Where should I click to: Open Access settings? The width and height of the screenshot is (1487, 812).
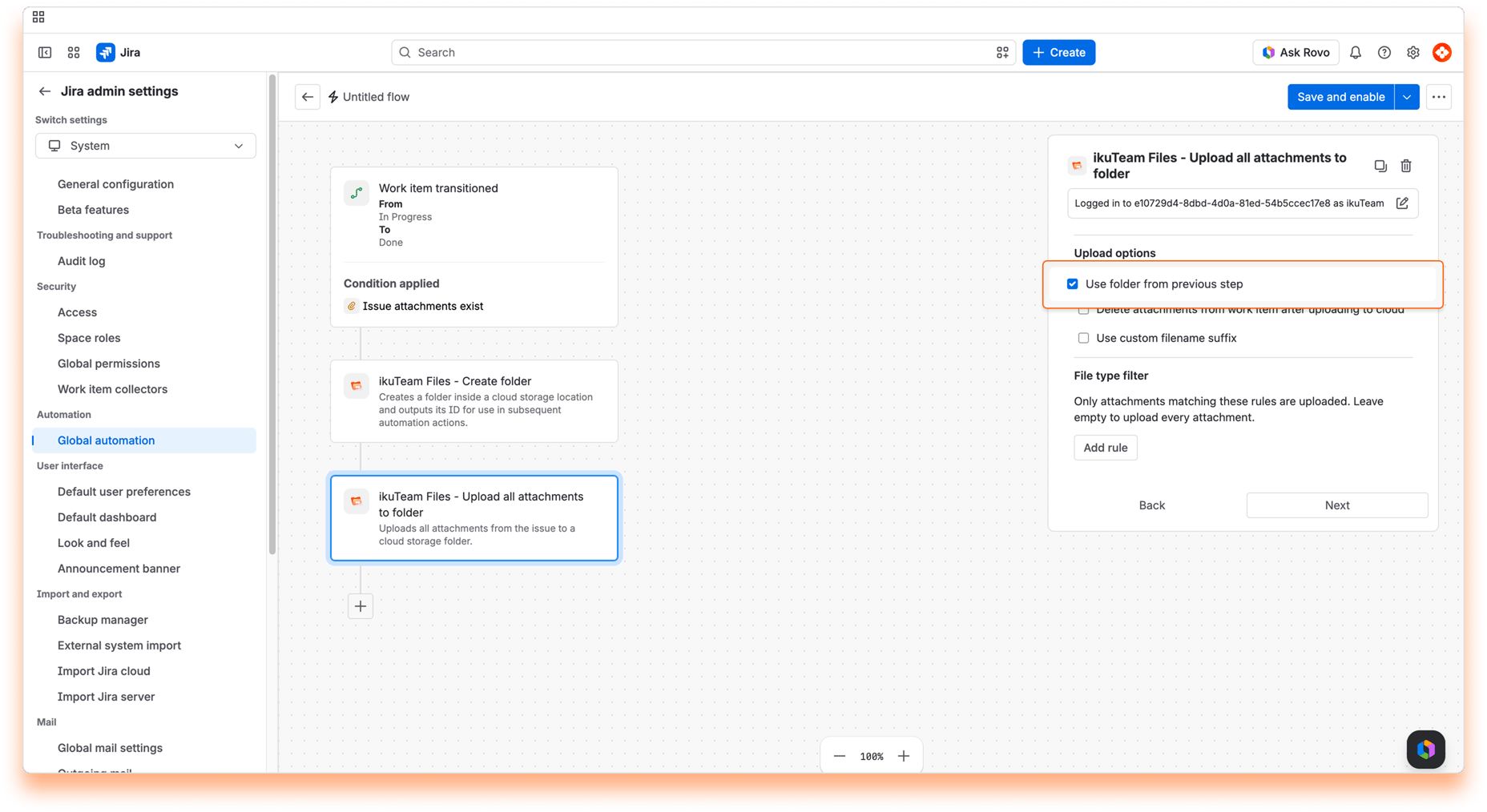click(x=77, y=312)
